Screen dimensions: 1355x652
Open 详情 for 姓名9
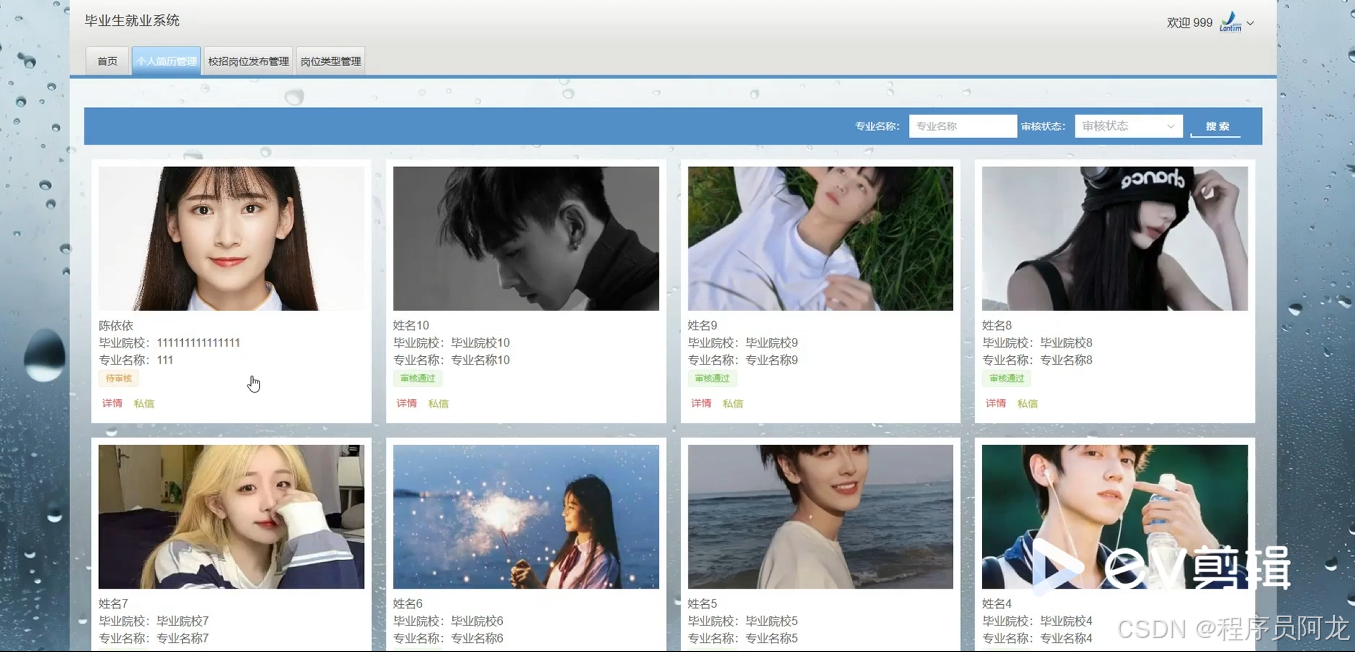pos(701,404)
